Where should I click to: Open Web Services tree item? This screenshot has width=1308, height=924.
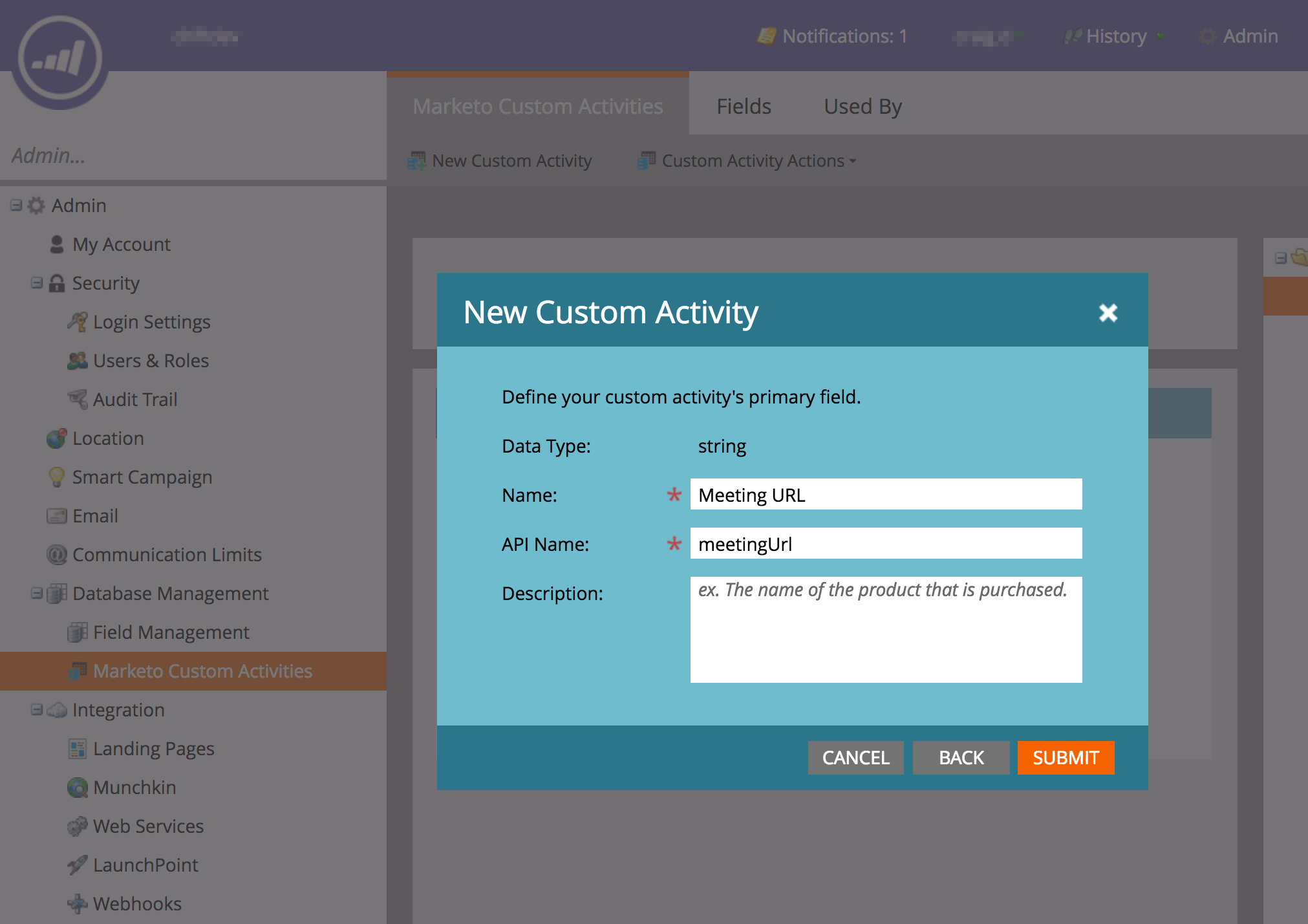[148, 826]
